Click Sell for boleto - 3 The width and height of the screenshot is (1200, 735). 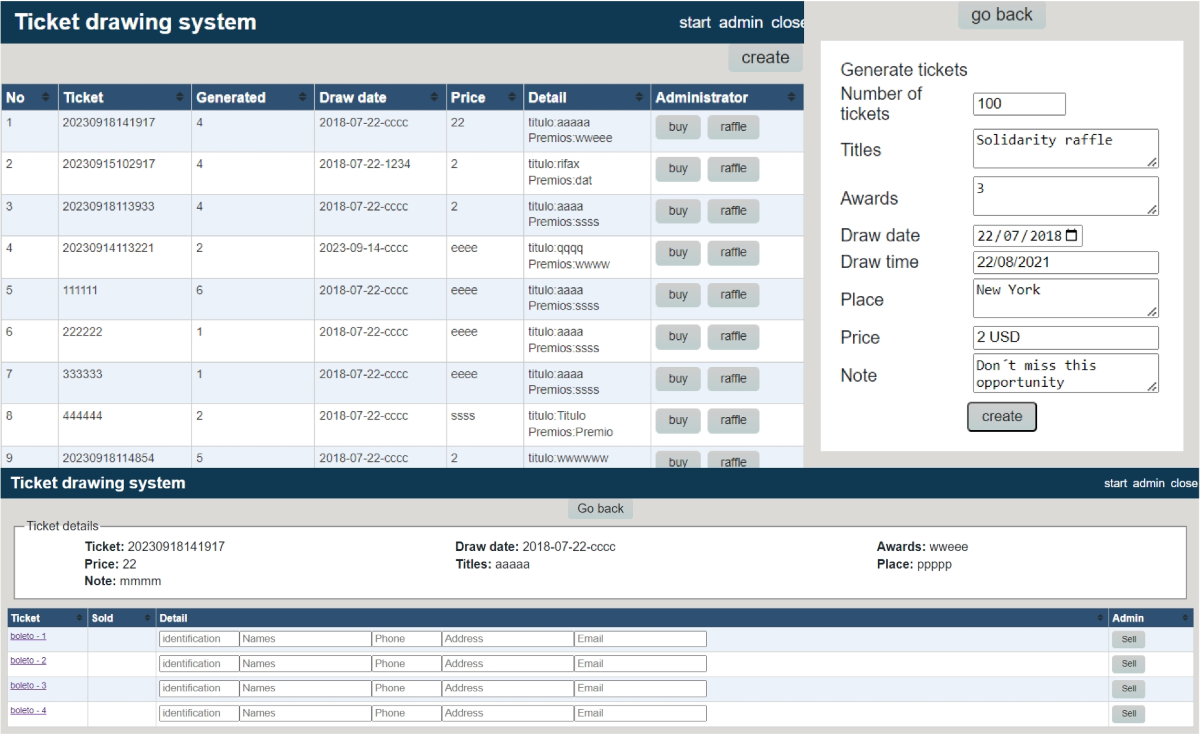pos(1128,689)
